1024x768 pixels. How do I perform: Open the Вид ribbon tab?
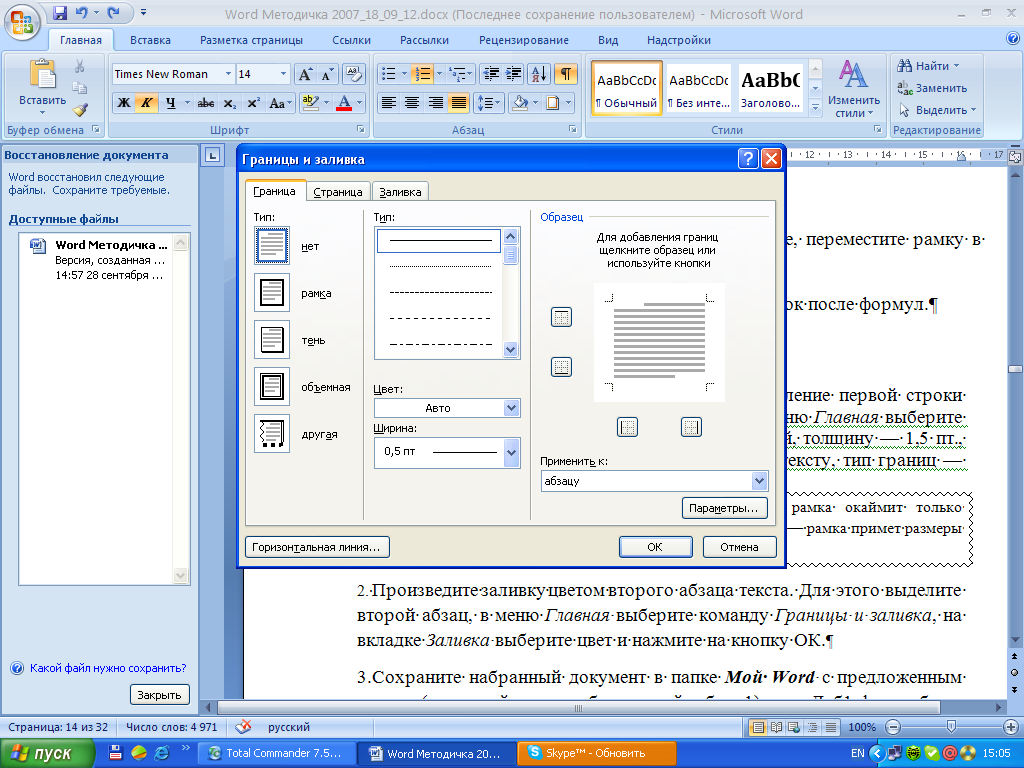[608, 40]
